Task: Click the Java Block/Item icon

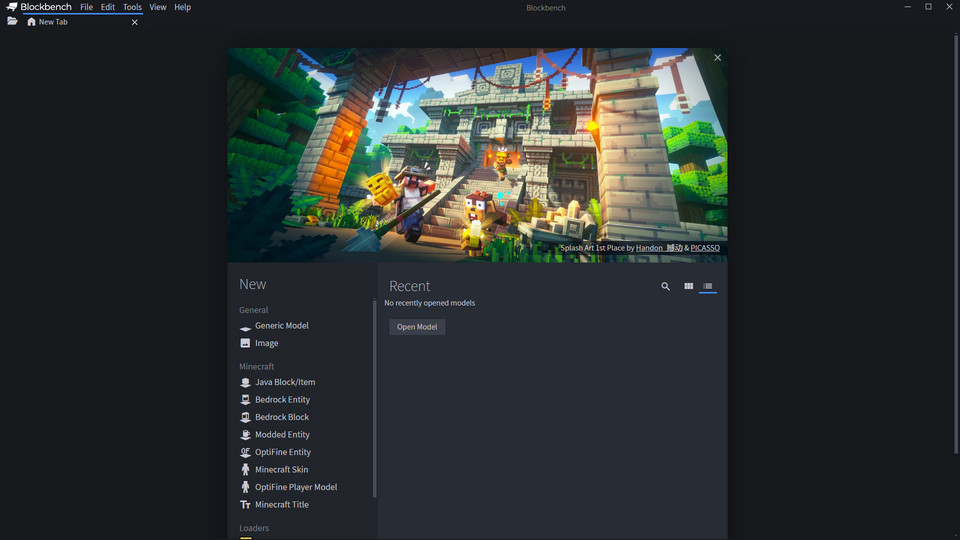Action: [246, 383]
